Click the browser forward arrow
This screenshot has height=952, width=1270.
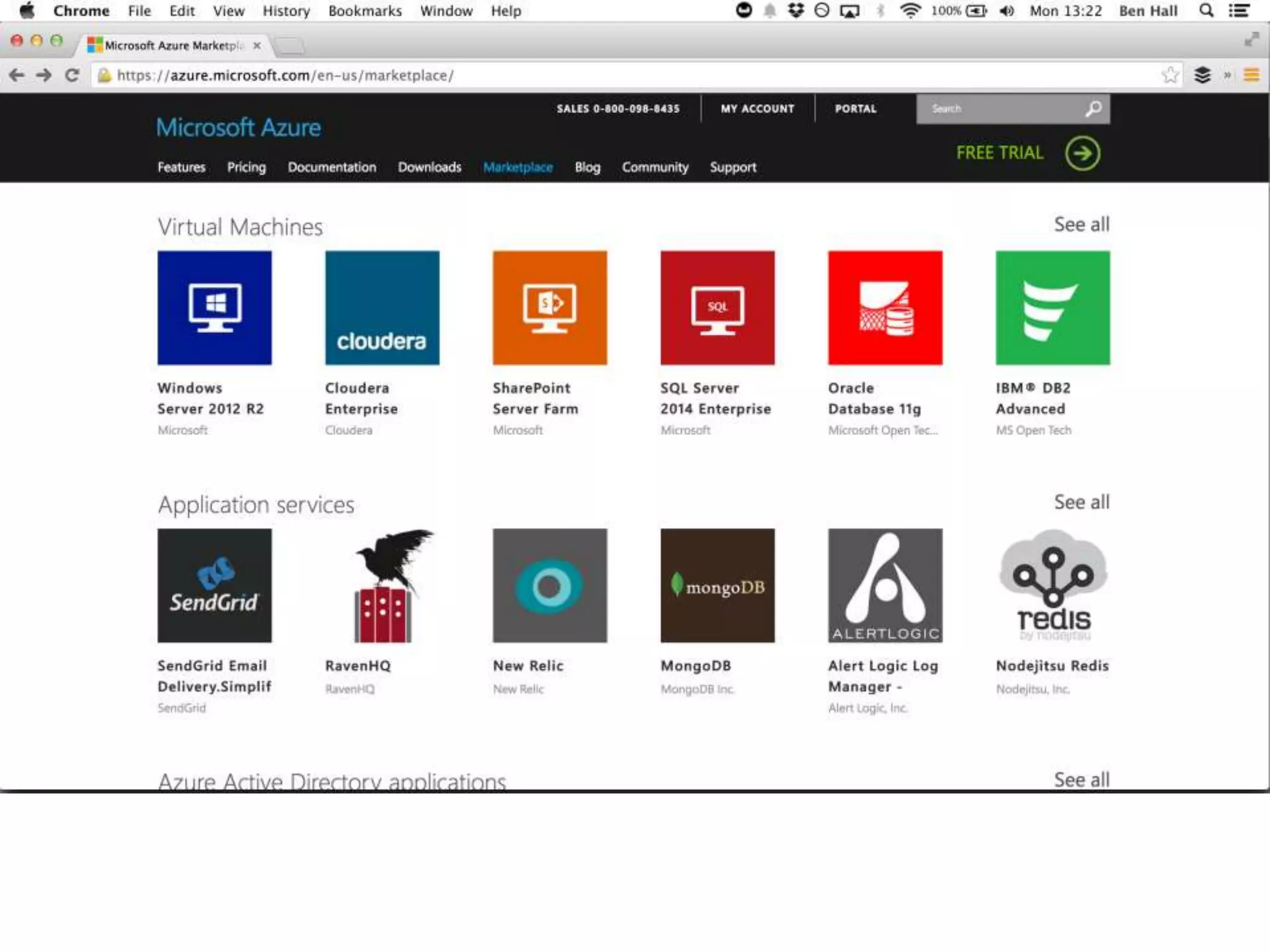point(44,75)
